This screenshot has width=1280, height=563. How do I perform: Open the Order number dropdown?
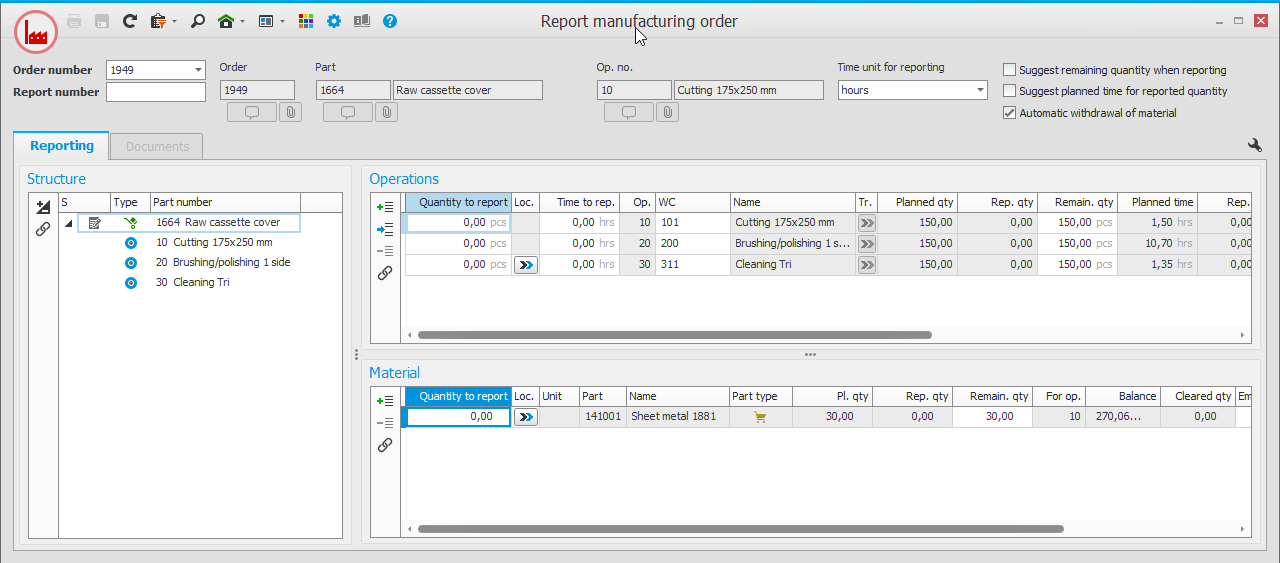tap(198, 70)
